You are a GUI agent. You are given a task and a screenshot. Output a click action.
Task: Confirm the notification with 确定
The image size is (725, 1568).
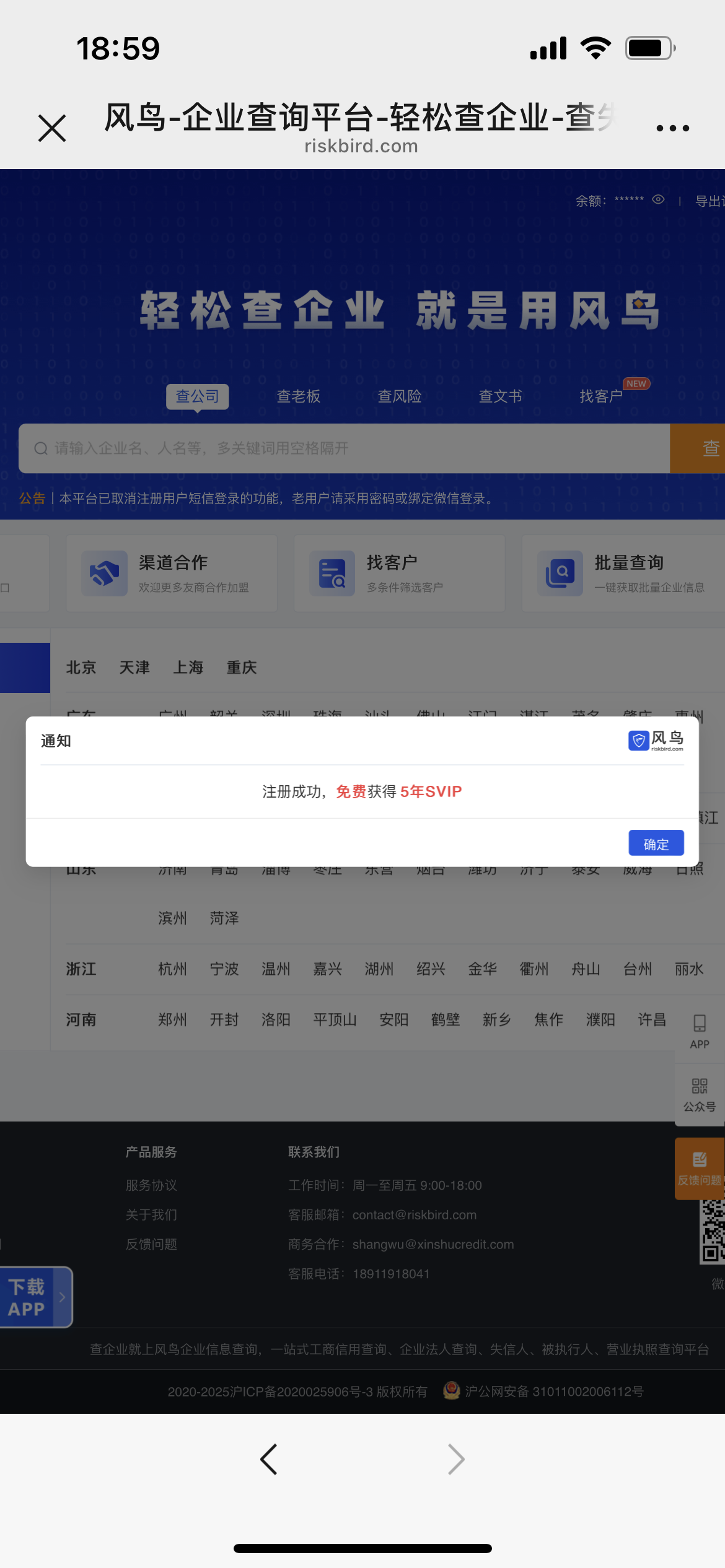pyautogui.click(x=656, y=843)
